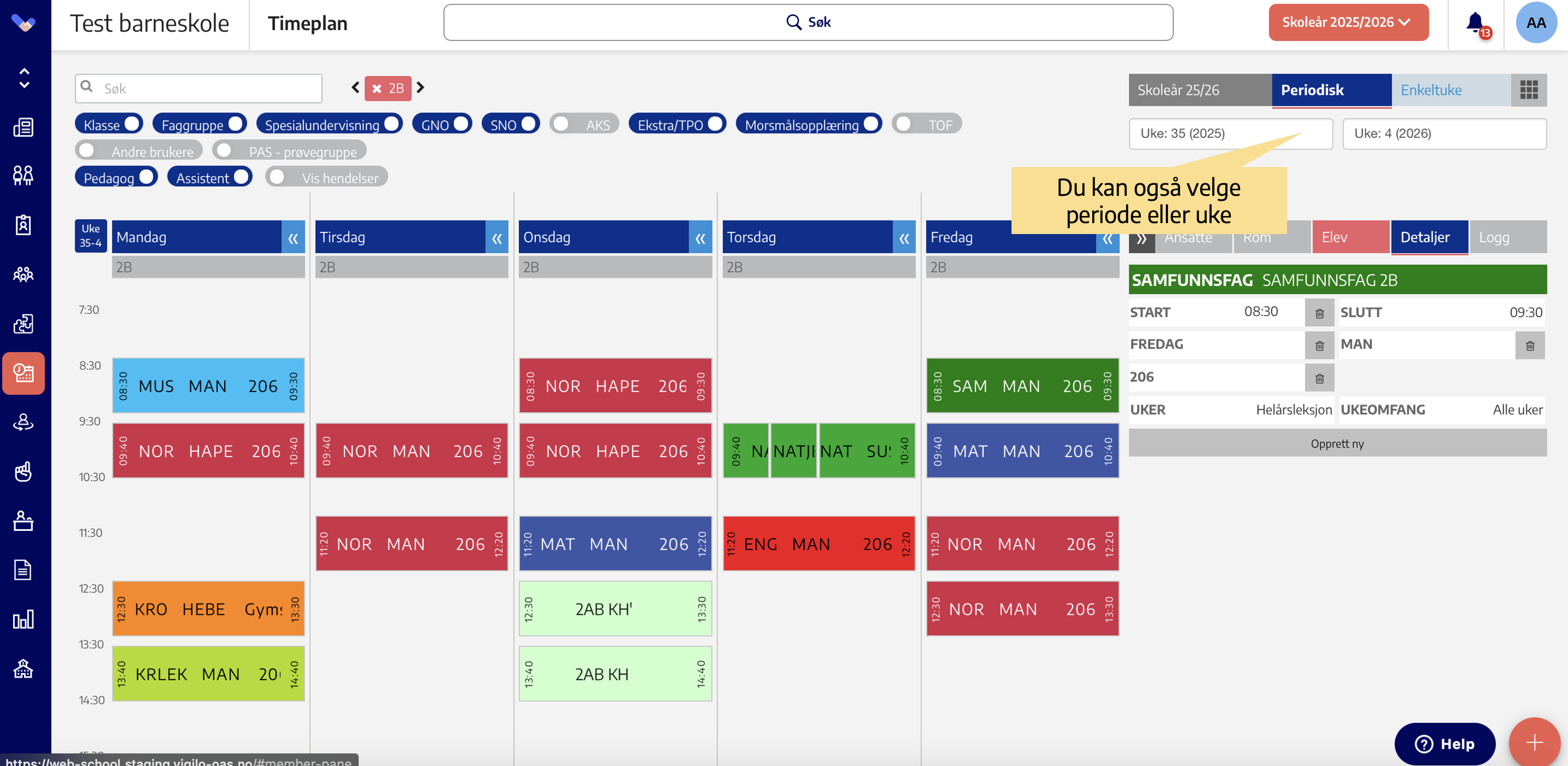This screenshot has width=1568, height=766.
Task: Enable the TOF filter
Action: pyautogui.click(x=927, y=124)
